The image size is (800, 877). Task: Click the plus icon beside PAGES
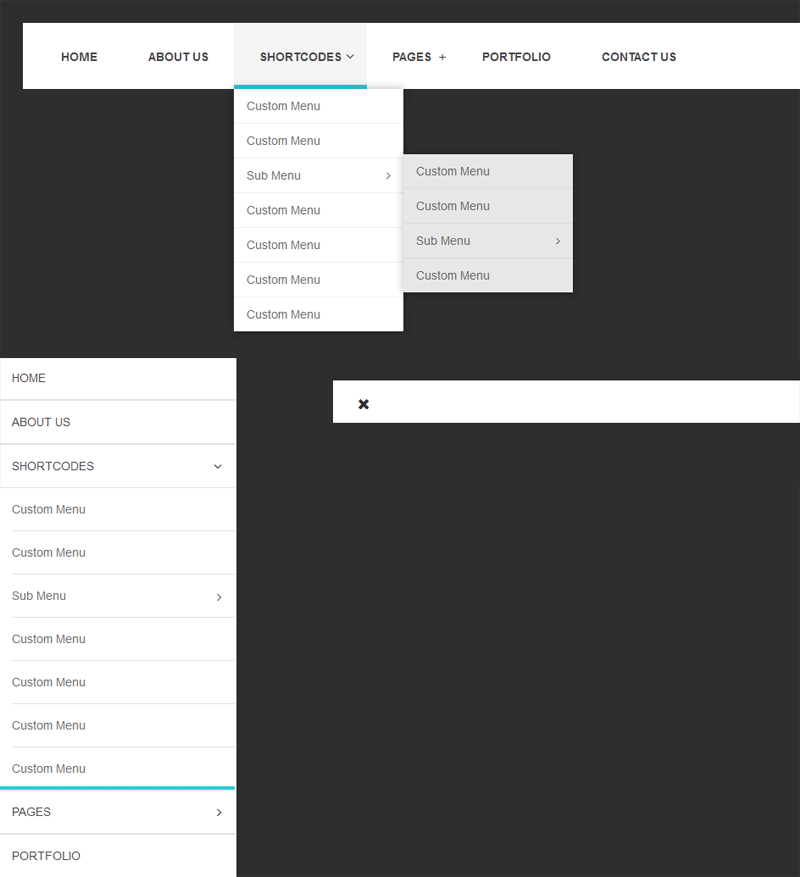pyautogui.click(x=442, y=57)
